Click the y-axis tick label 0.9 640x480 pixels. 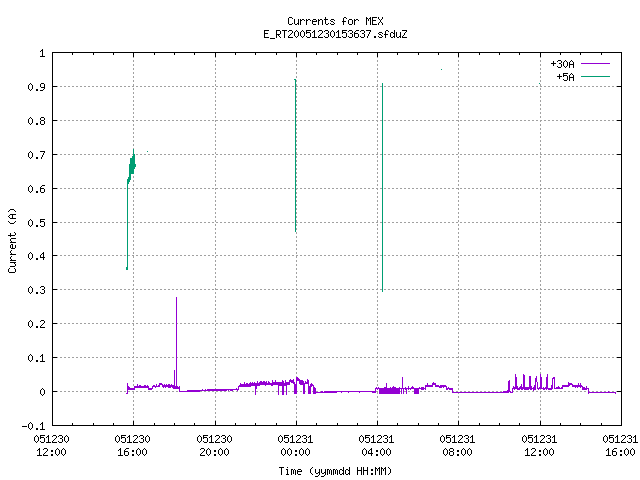click(x=36, y=87)
